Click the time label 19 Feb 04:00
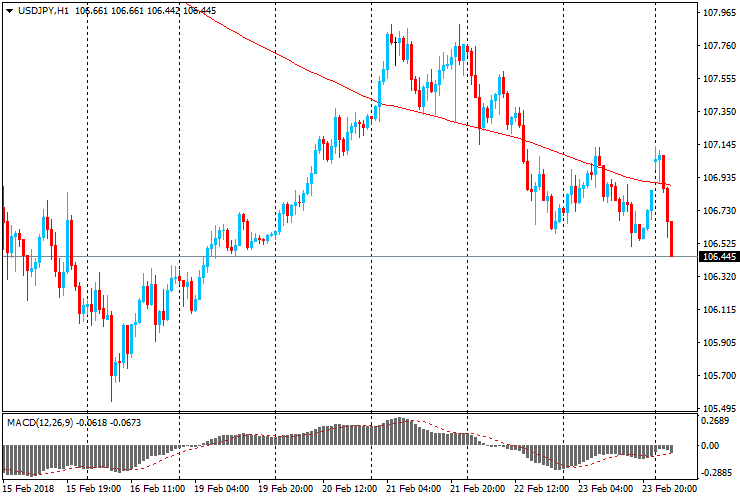Image resolution: width=740 pixels, height=500 pixels. tap(221, 489)
